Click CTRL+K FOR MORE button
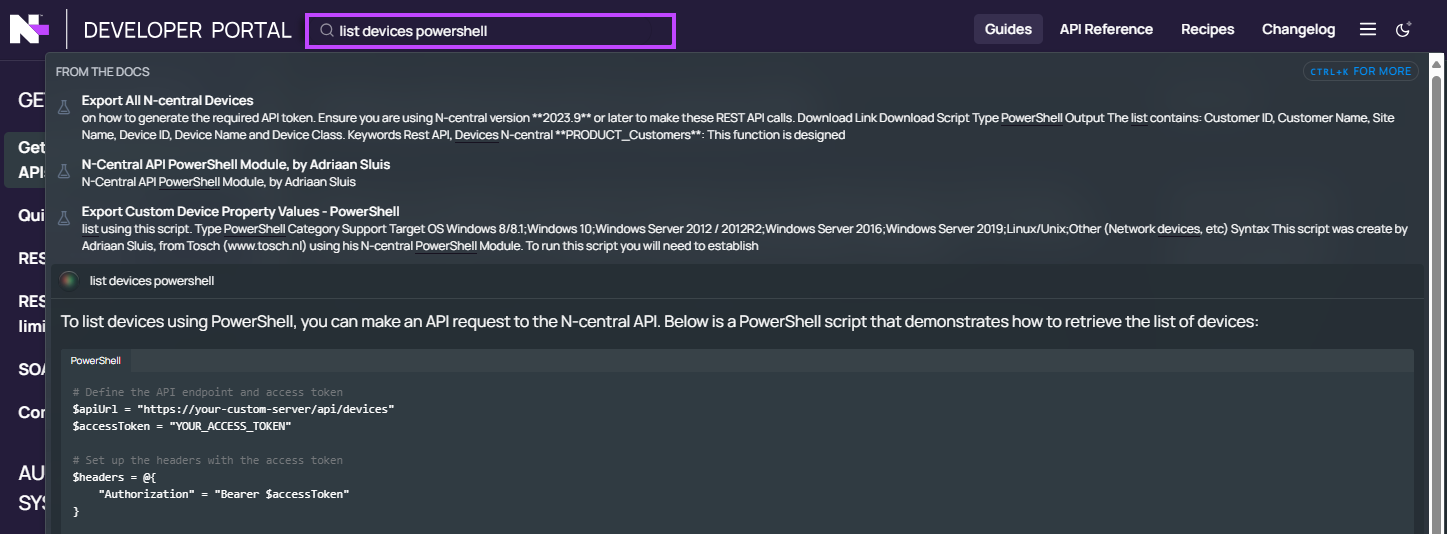The width and height of the screenshot is (1447, 534). (1360, 72)
